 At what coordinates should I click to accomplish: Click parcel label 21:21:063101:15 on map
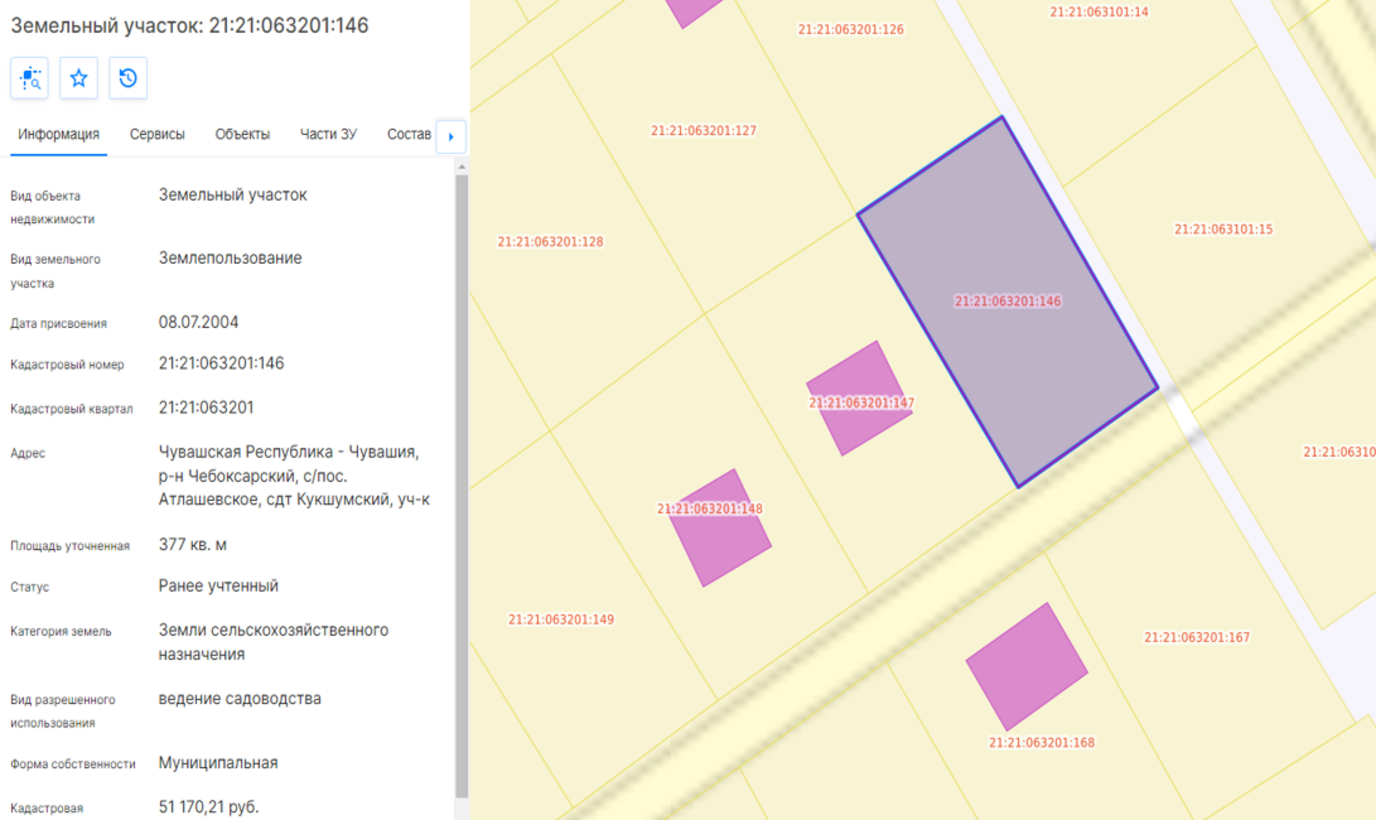pyautogui.click(x=1223, y=229)
